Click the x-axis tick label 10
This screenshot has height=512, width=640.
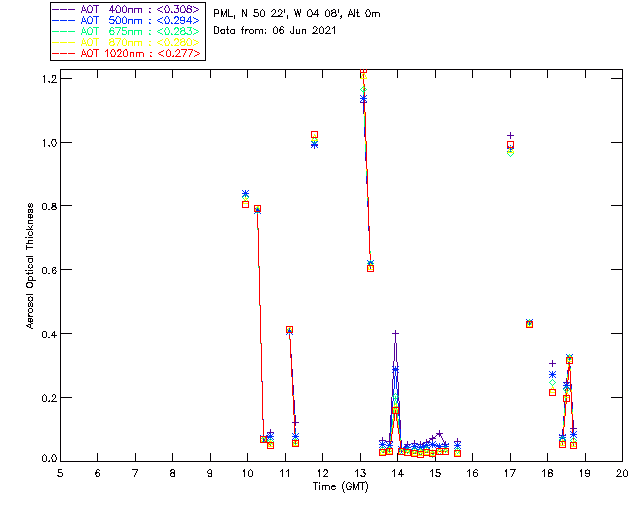[x=247, y=473]
